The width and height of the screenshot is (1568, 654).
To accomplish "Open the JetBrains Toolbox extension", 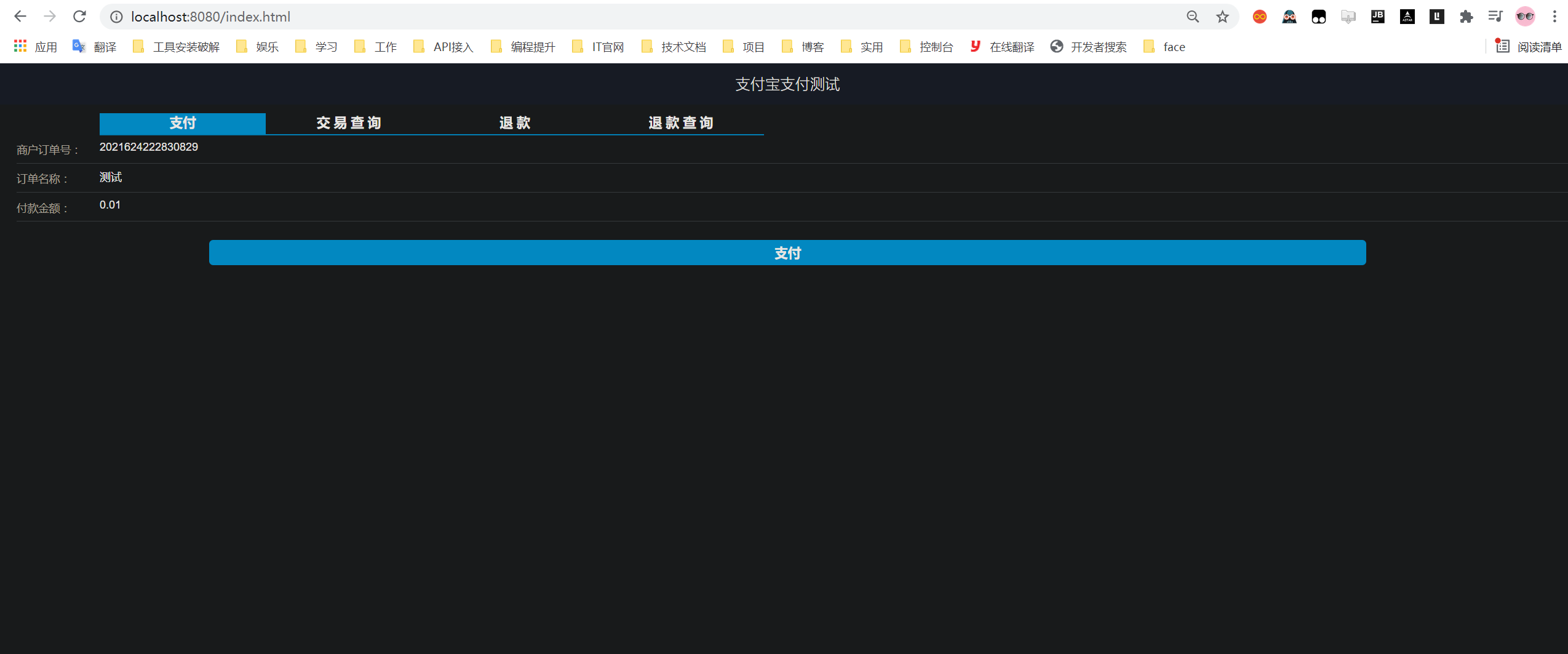I will 1378,16.
